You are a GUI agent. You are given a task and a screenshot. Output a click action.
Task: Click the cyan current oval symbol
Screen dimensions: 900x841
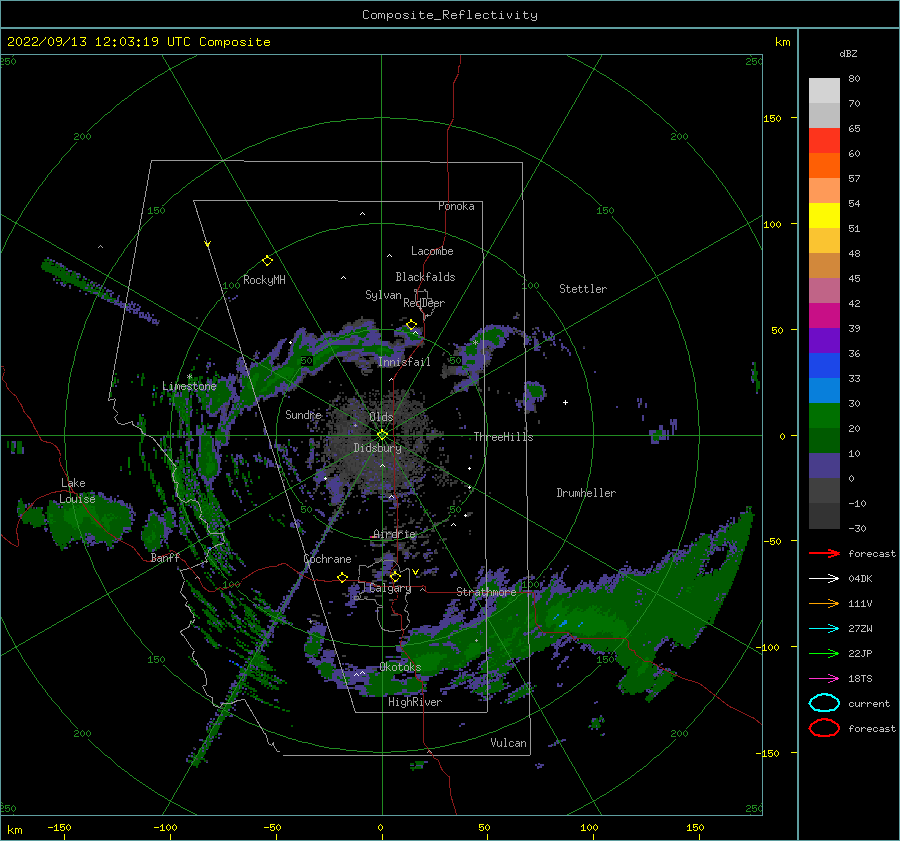pos(824,703)
